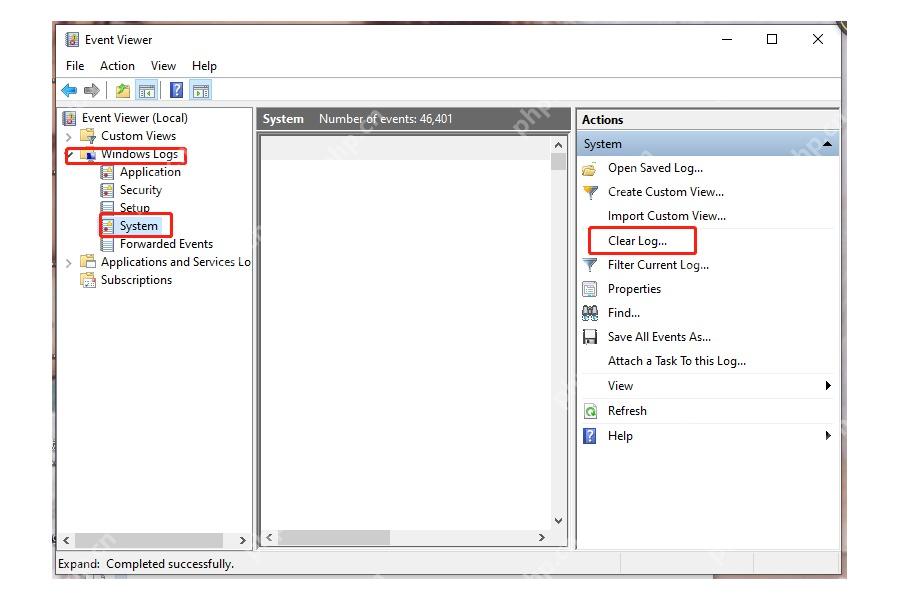The width and height of the screenshot is (900, 600).
Task: Click the Help question mark icon in Actions
Action: 589,436
